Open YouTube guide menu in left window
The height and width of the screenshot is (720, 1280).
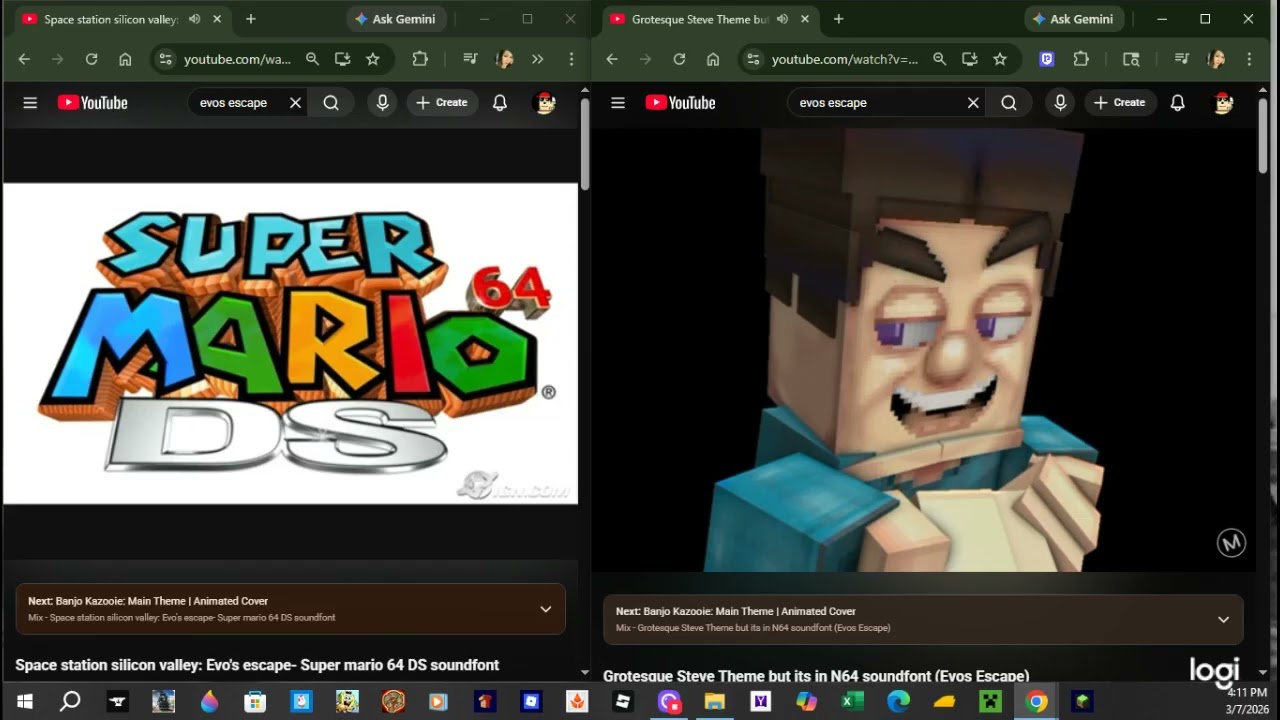click(x=30, y=103)
